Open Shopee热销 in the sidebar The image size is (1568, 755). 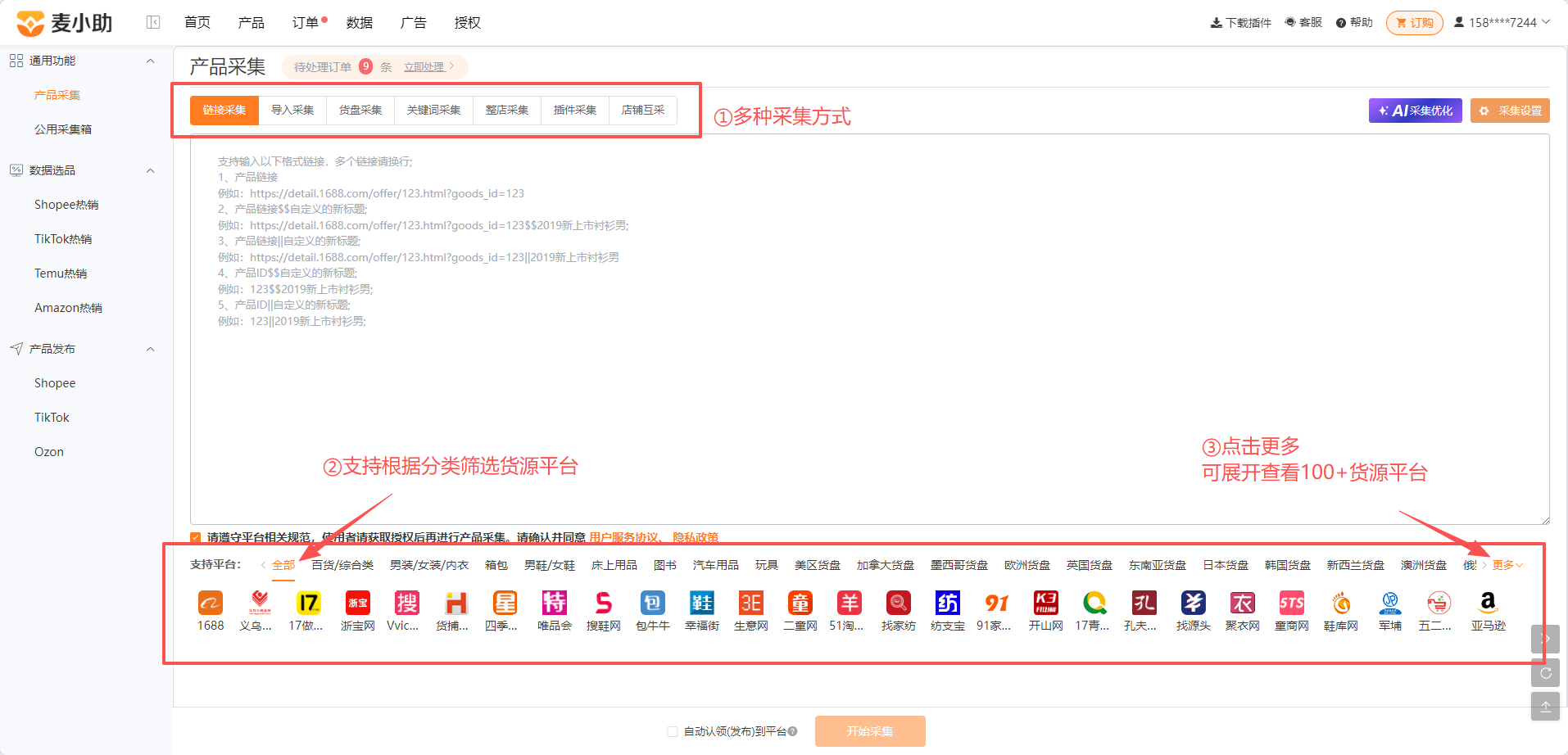pos(66,205)
